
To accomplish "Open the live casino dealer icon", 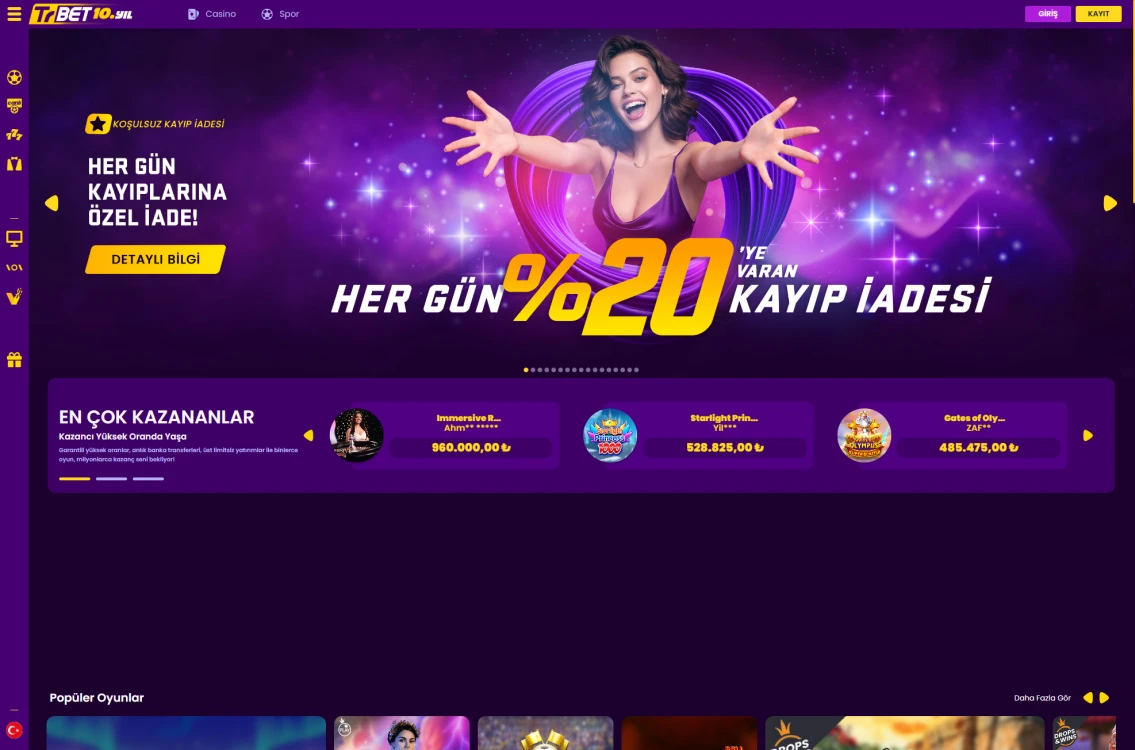I will point(14,163).
